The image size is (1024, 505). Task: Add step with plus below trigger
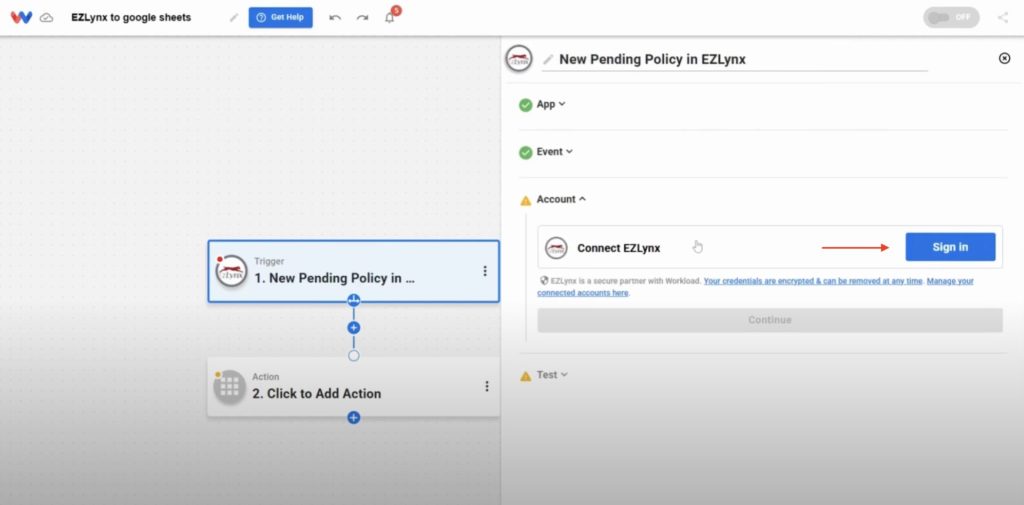pos(354,328)
